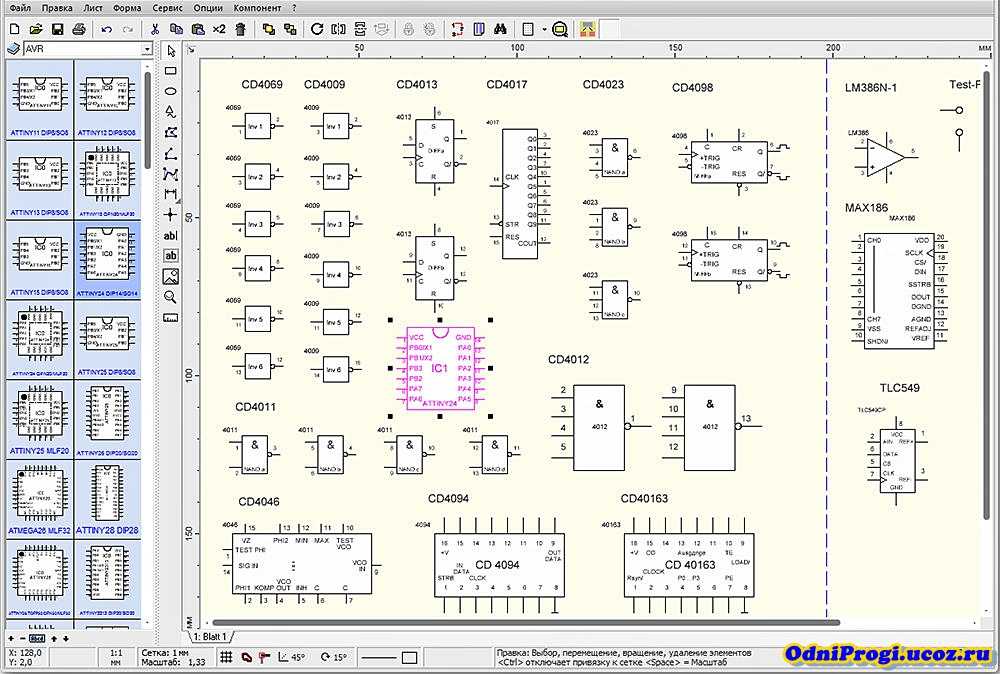Choose the freehand shape tool

pos(170,112)
